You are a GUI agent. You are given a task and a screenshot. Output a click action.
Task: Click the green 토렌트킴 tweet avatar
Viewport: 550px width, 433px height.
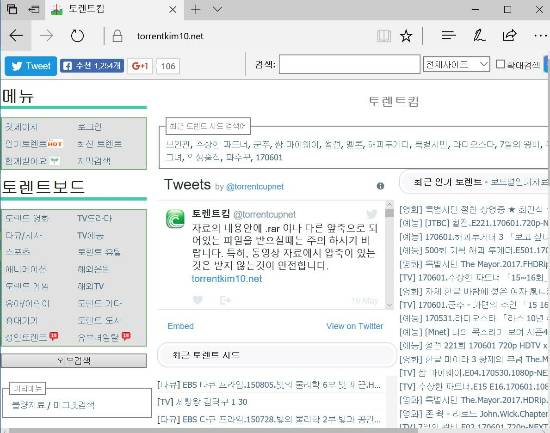(175, 219)
